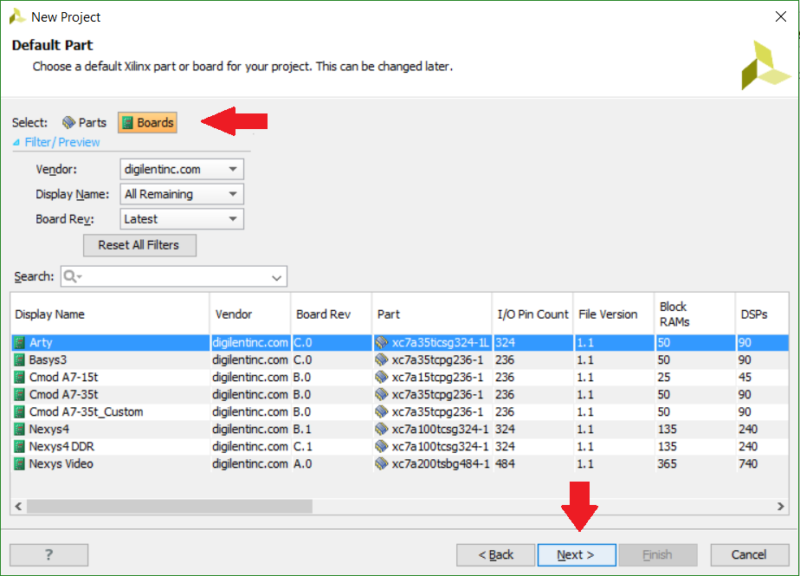This screenshot has height=576, width=800.
Task: Click the Reset All Filters button
Action: pyautogui.click(x=139, y=245)
